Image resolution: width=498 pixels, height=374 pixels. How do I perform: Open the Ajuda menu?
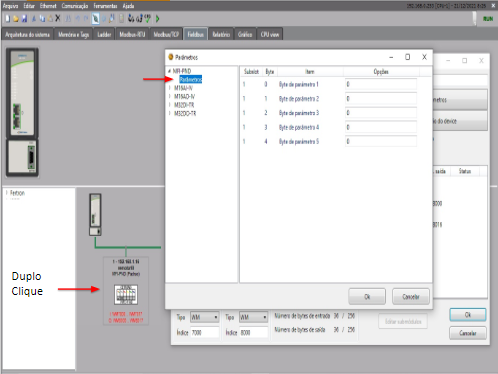pyautogui.click(x=128, y=6)
